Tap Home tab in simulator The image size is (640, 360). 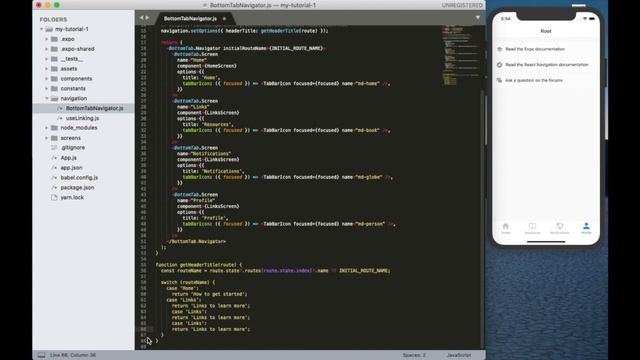tap(506, 228)
